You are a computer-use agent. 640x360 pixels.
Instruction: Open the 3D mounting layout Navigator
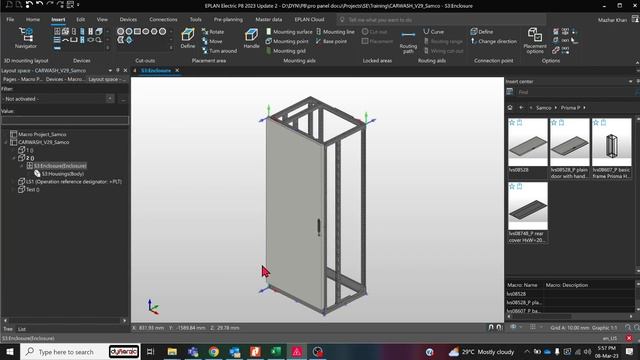coord(26,38)
